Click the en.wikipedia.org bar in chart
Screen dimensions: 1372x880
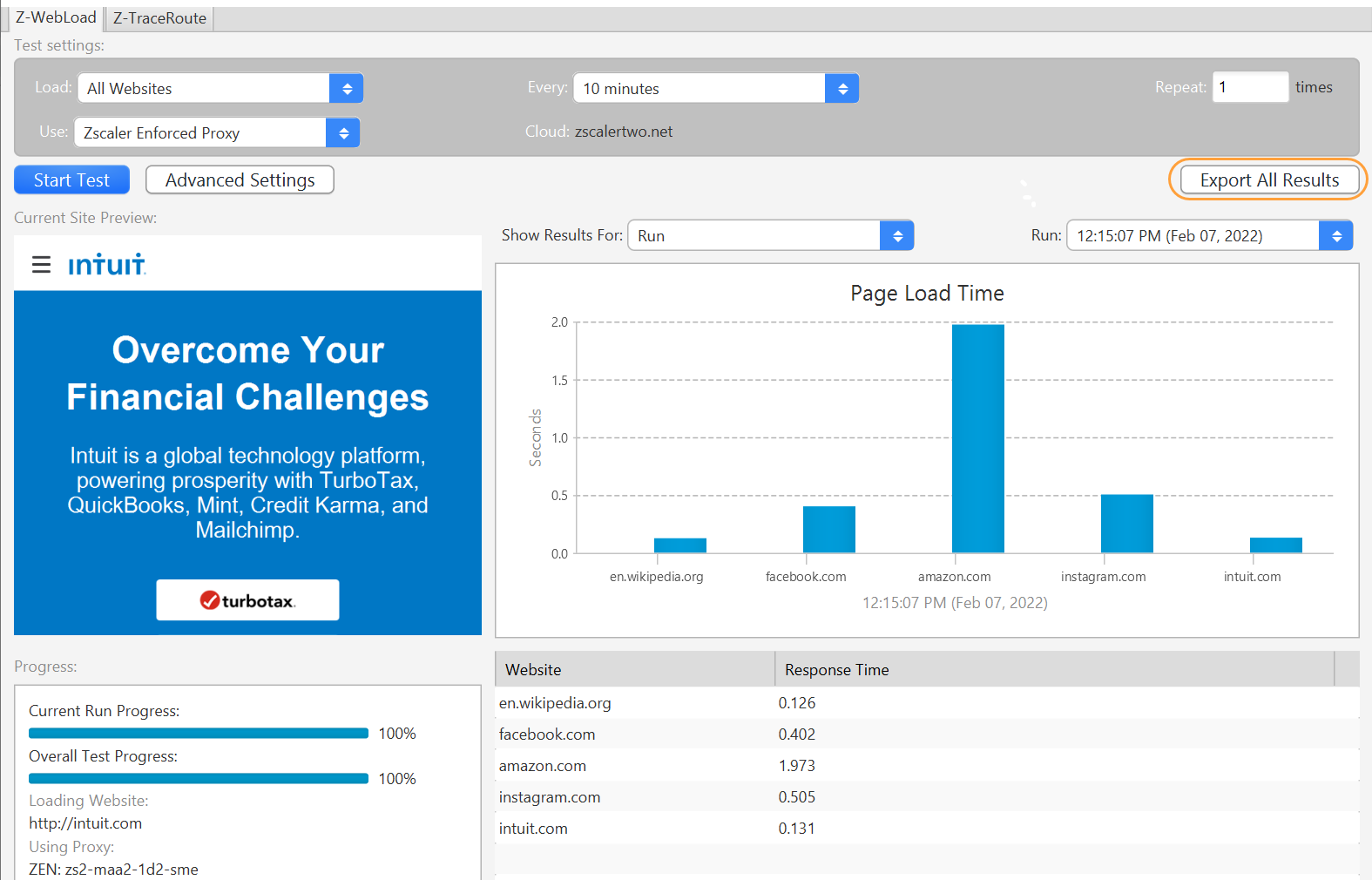[x=680, y=545]
